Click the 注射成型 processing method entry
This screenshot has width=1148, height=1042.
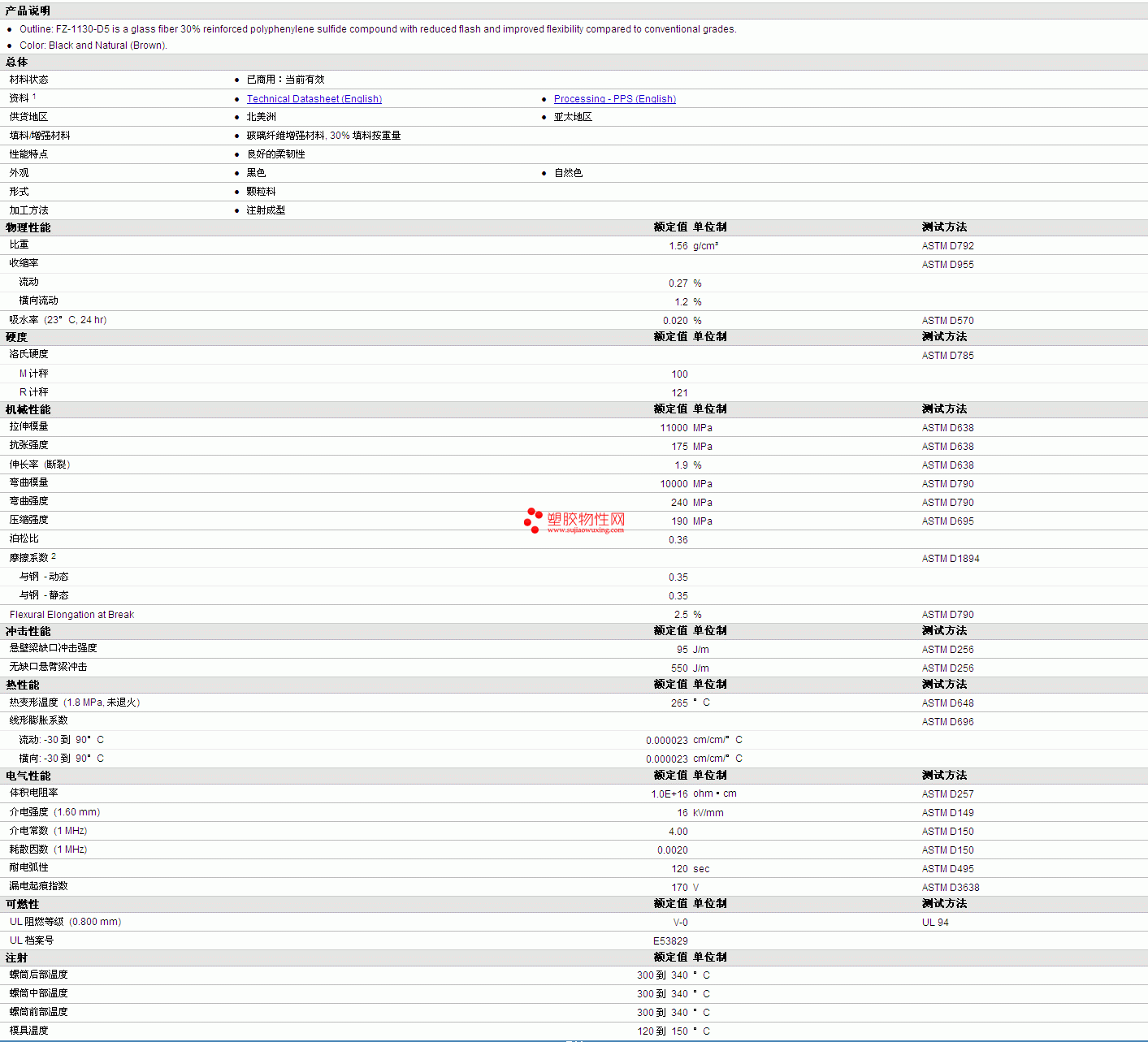(266, 210)
